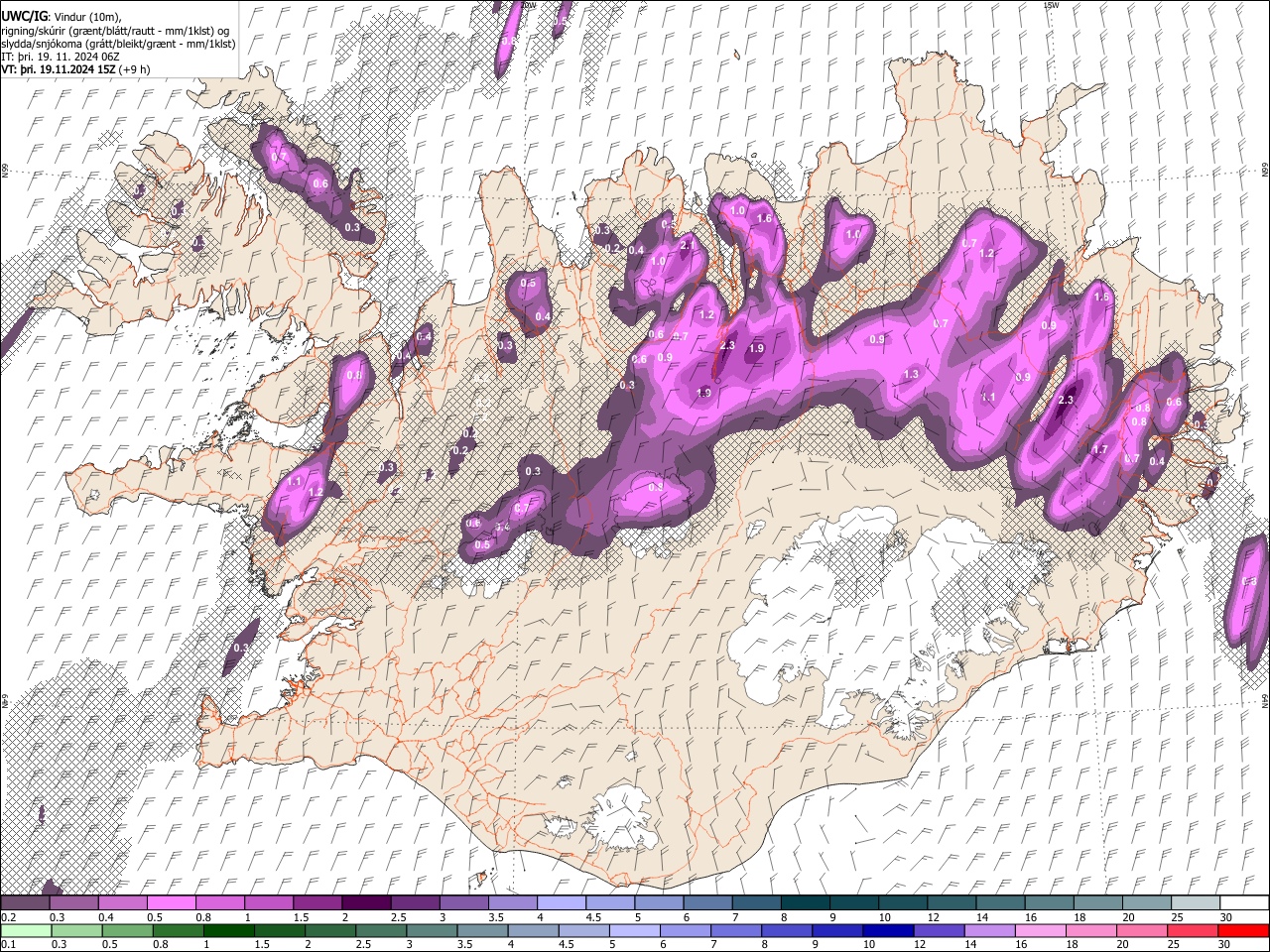This screenshot has width=1270, height=952.
Task: Click the '15W' longitude label at top
Action: (1051, 5)
